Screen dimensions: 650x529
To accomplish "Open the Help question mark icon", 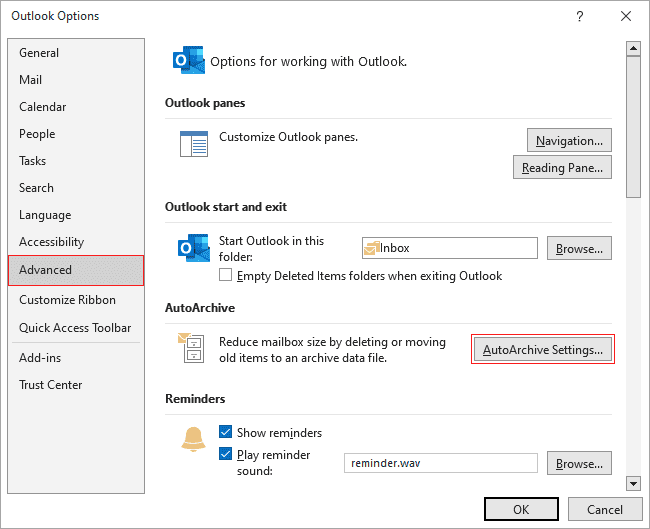I will [x=580, y=16].
